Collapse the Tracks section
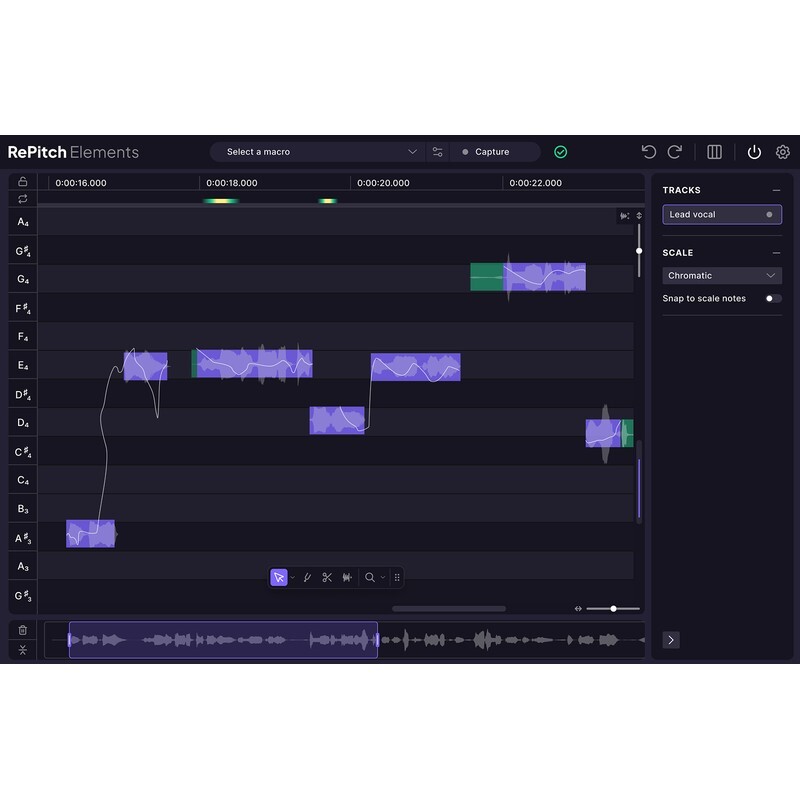The image size is (800, 800). 776,190
